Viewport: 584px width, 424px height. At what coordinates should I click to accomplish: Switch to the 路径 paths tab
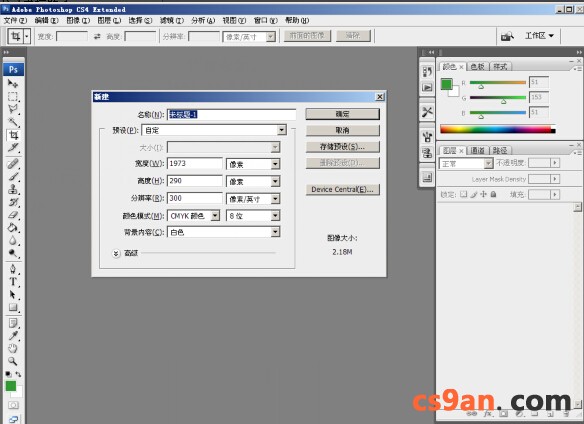(x=500, y=150)
